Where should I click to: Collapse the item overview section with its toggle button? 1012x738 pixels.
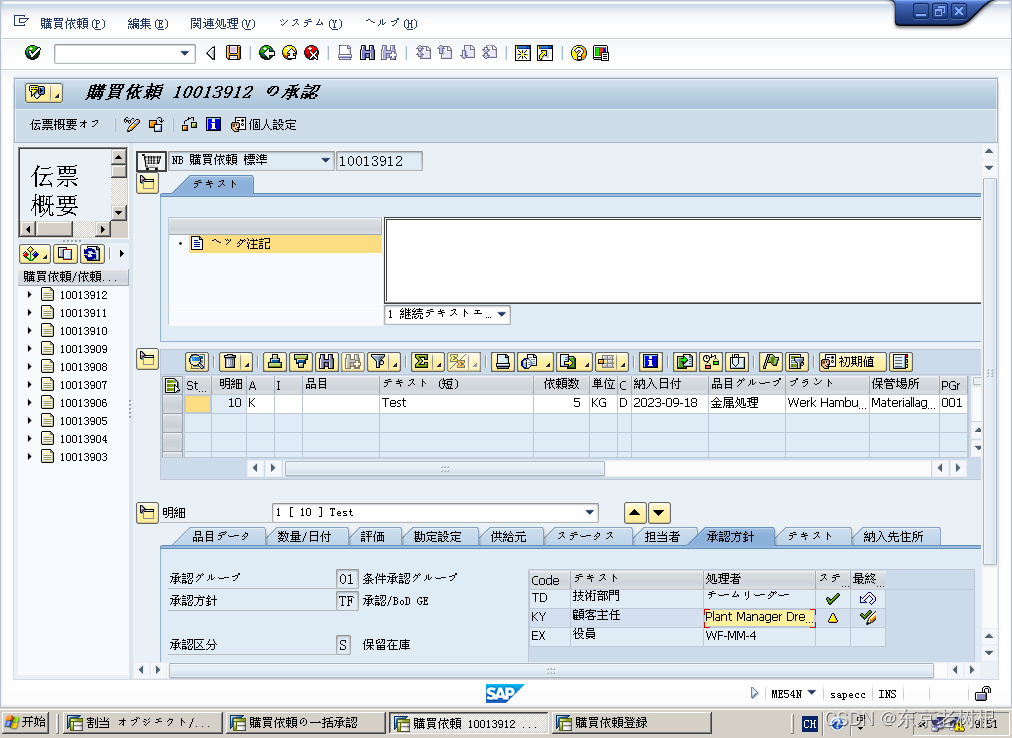point(148,359)
